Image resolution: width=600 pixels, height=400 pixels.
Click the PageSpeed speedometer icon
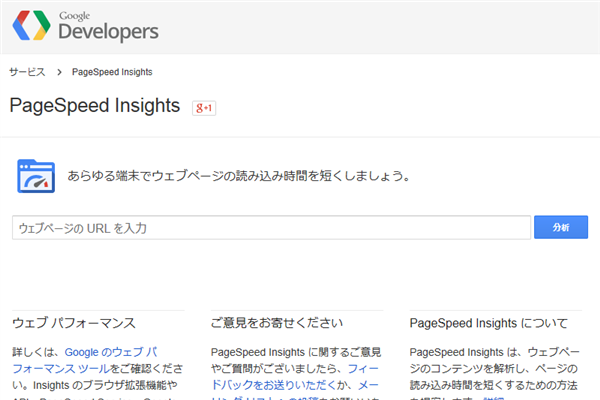tap(36, 176)
